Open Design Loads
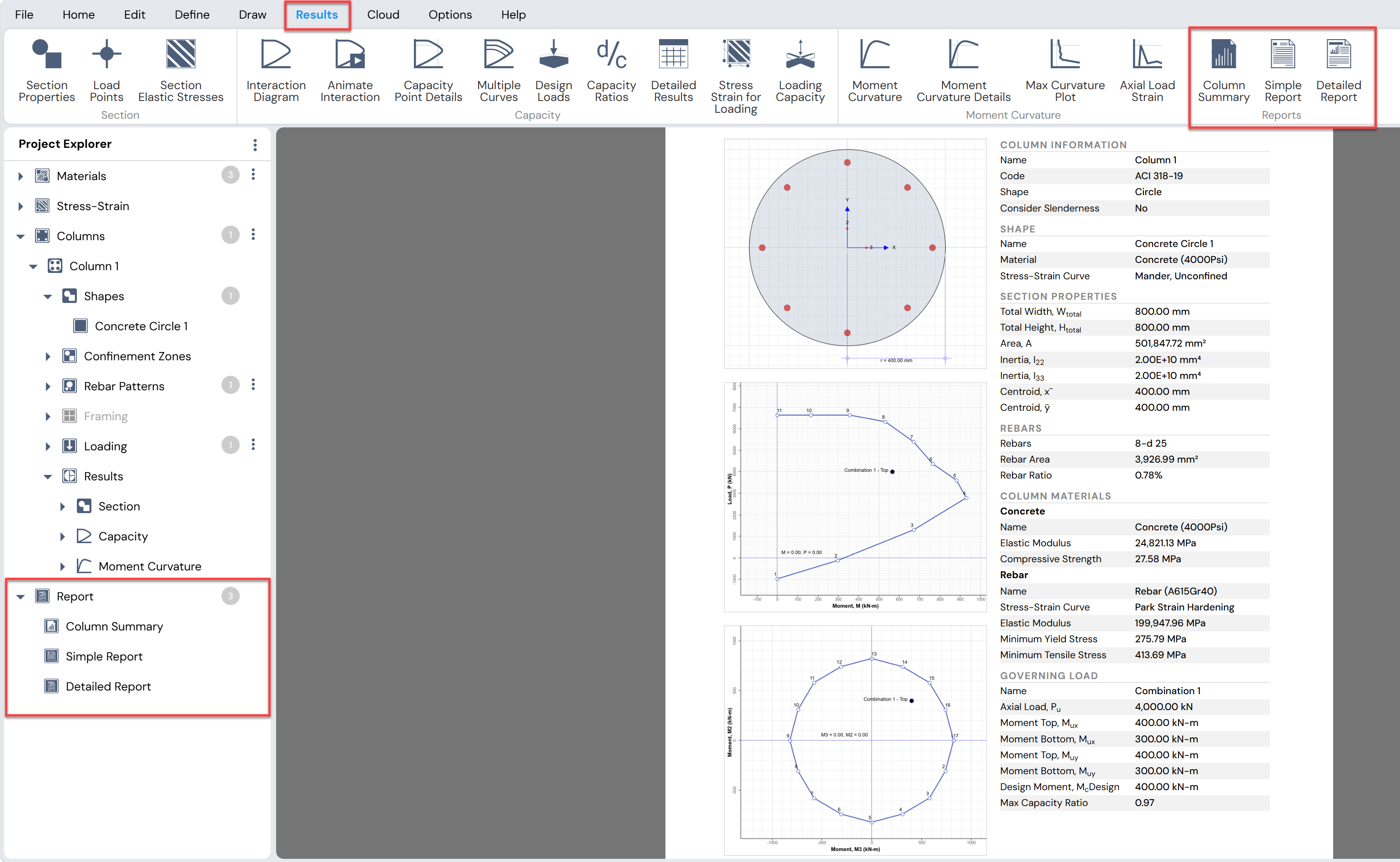The height and width of the screenshot is (862, 1400). [x=554, y=71]
